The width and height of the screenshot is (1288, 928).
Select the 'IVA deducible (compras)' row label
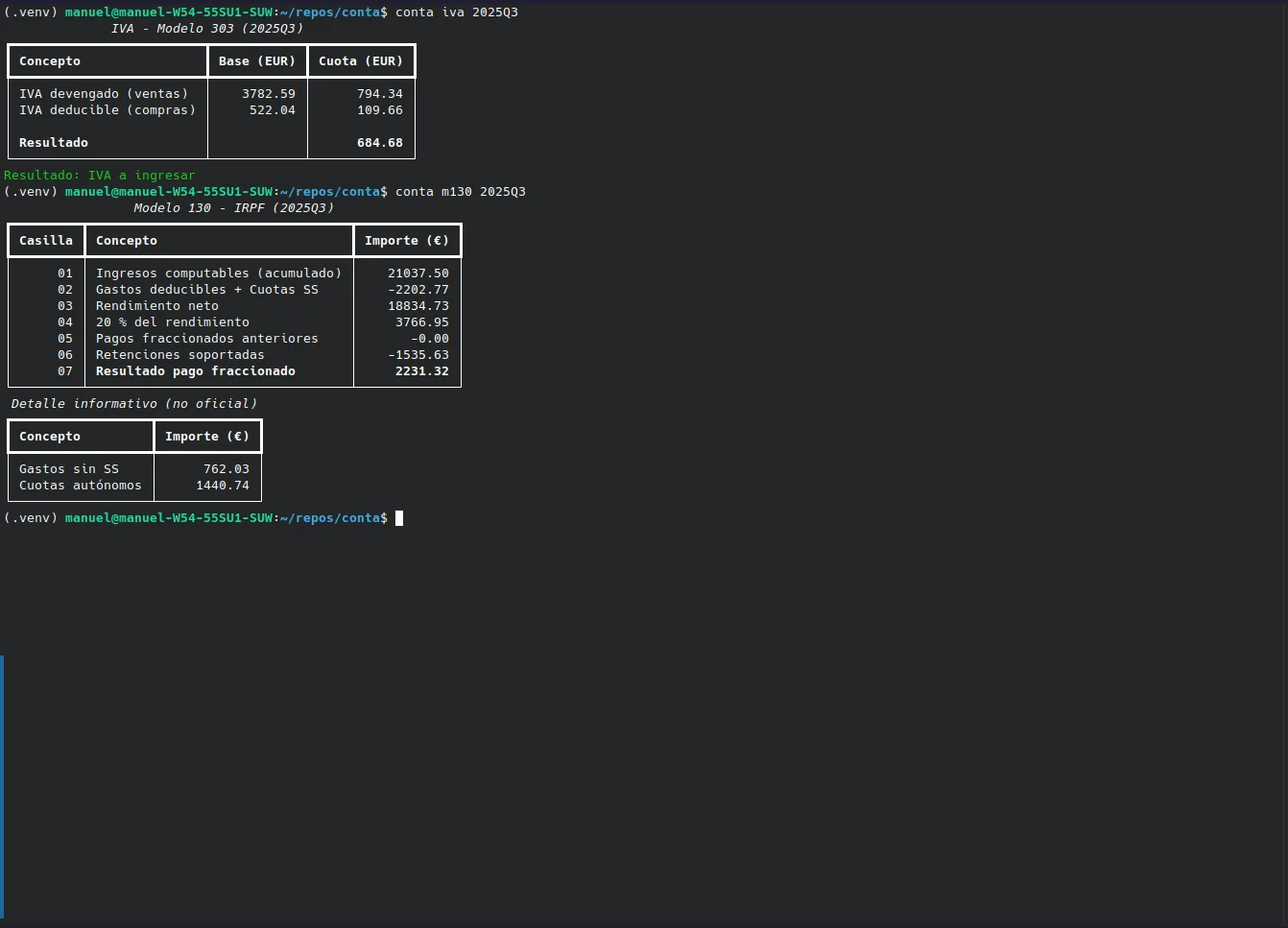107,110
